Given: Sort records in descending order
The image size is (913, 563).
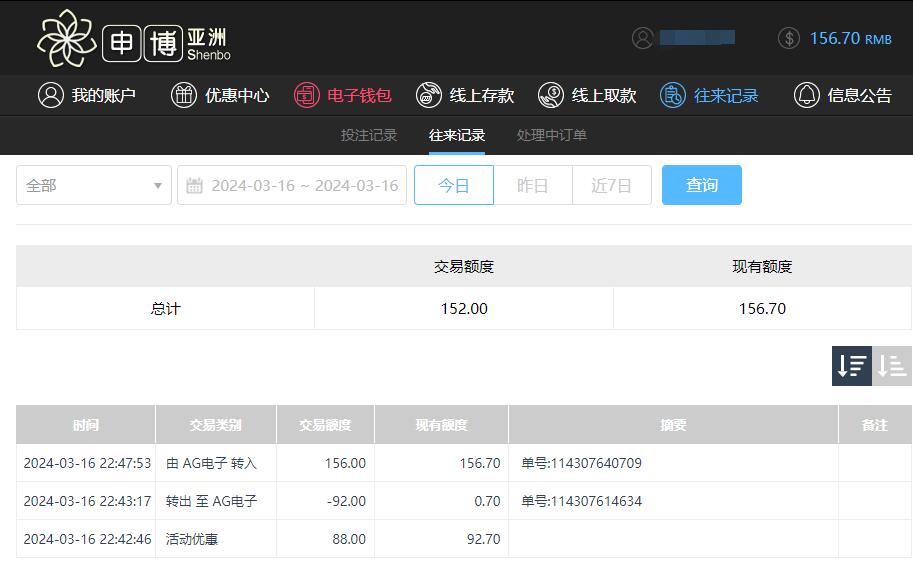Looking at the screenshot, I should tap(852, 366).
